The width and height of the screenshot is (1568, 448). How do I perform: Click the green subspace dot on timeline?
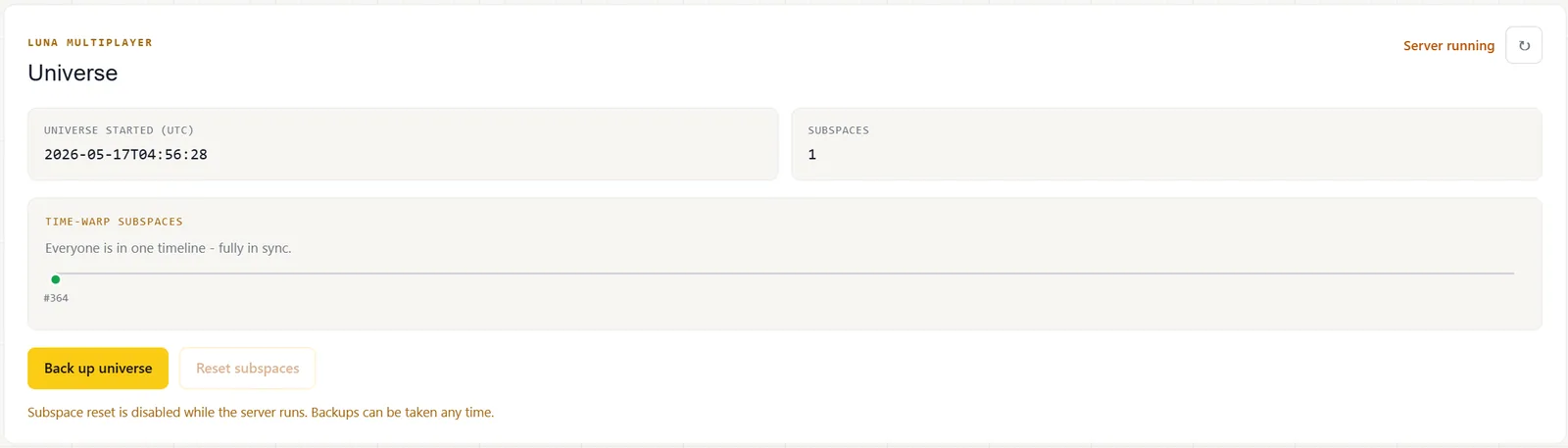coord(56,279)
